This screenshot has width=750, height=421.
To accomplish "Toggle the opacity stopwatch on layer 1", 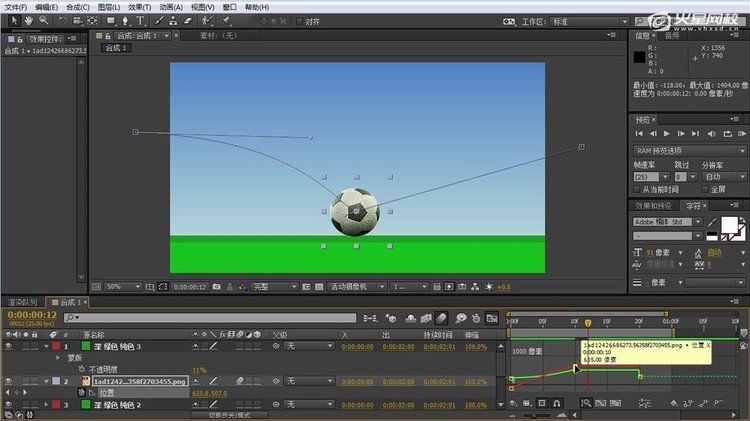I will 81,369.
